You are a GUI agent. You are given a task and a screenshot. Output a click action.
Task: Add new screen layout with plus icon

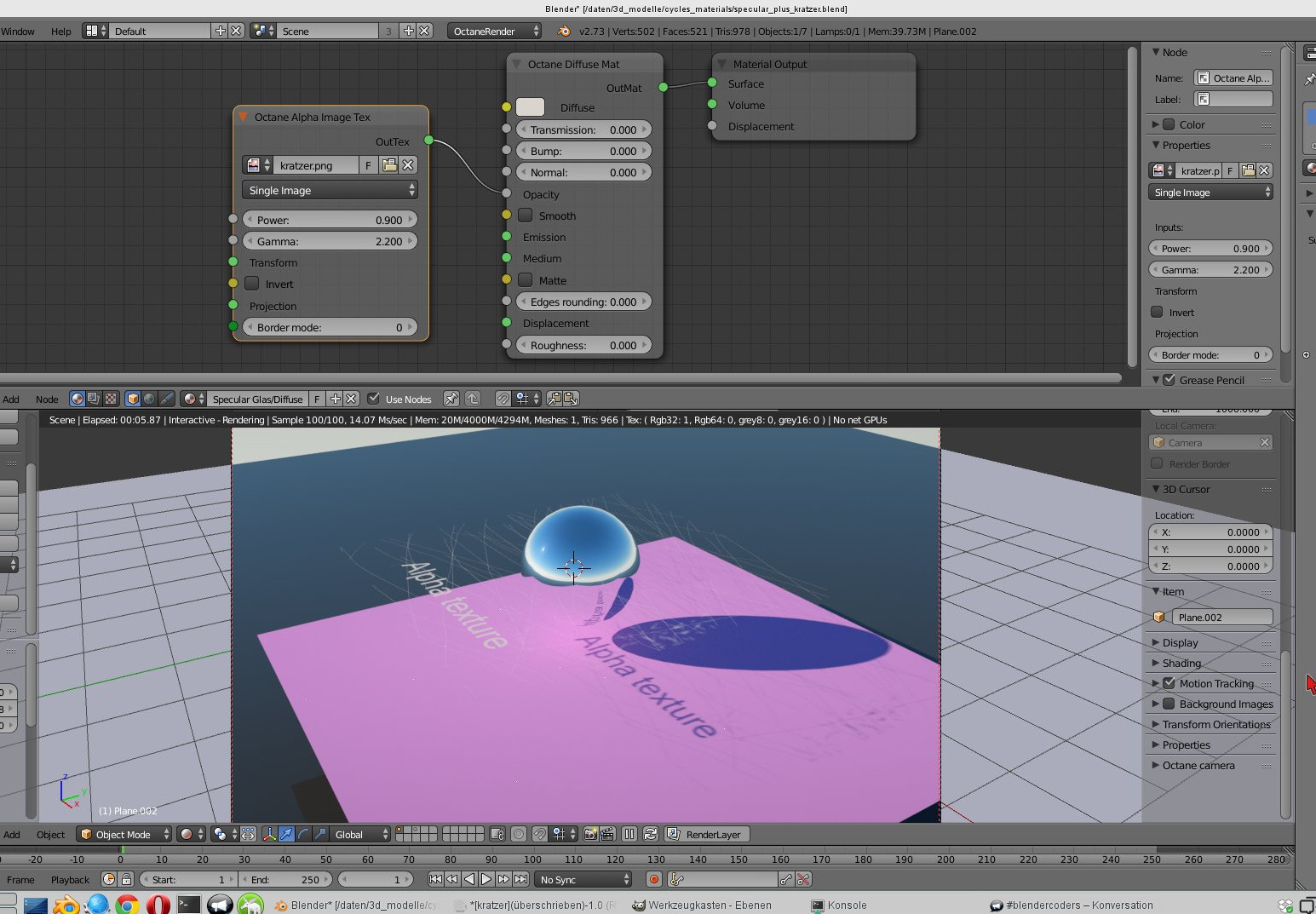pos(221,31)
